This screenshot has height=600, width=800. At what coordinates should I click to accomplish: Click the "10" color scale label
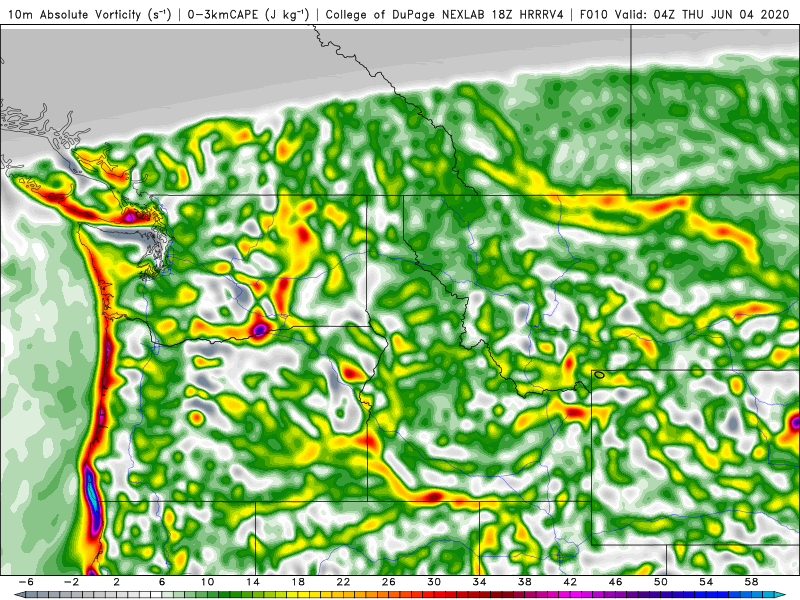click(x=207, y=582)
